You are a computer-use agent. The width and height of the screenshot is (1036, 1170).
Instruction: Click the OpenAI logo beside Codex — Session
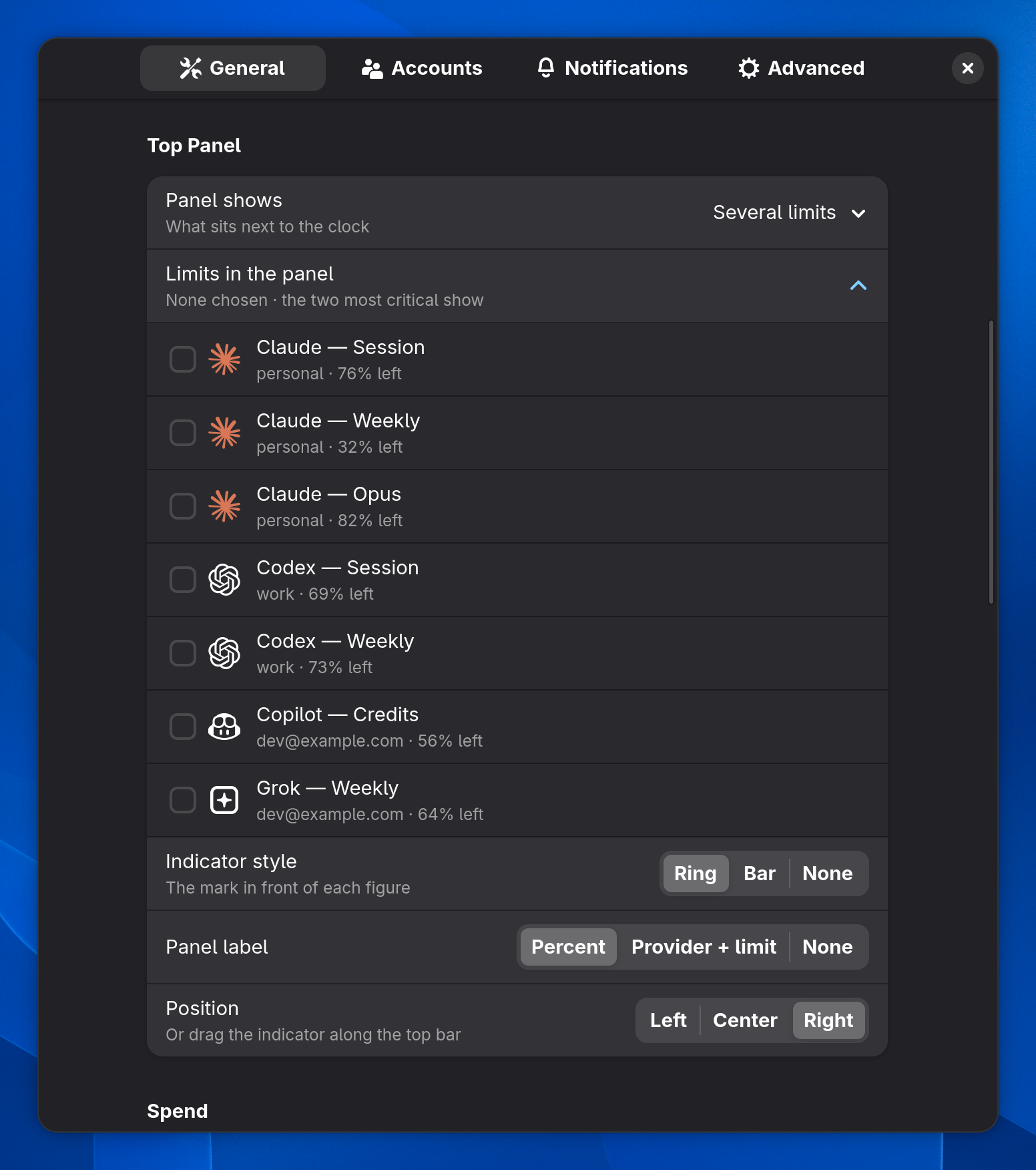click(224, 580)
